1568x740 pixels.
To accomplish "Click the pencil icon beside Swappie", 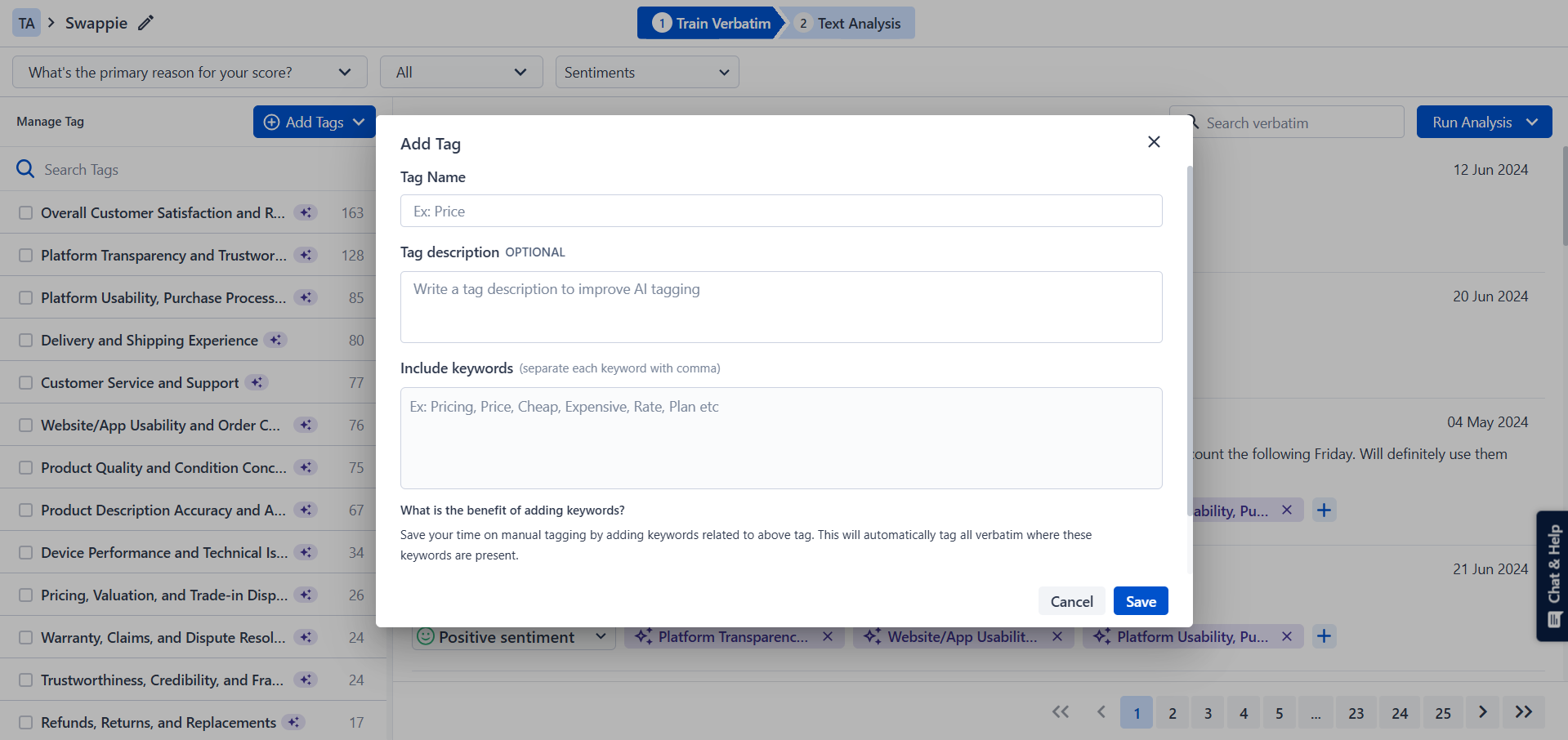I will [145, 23].
